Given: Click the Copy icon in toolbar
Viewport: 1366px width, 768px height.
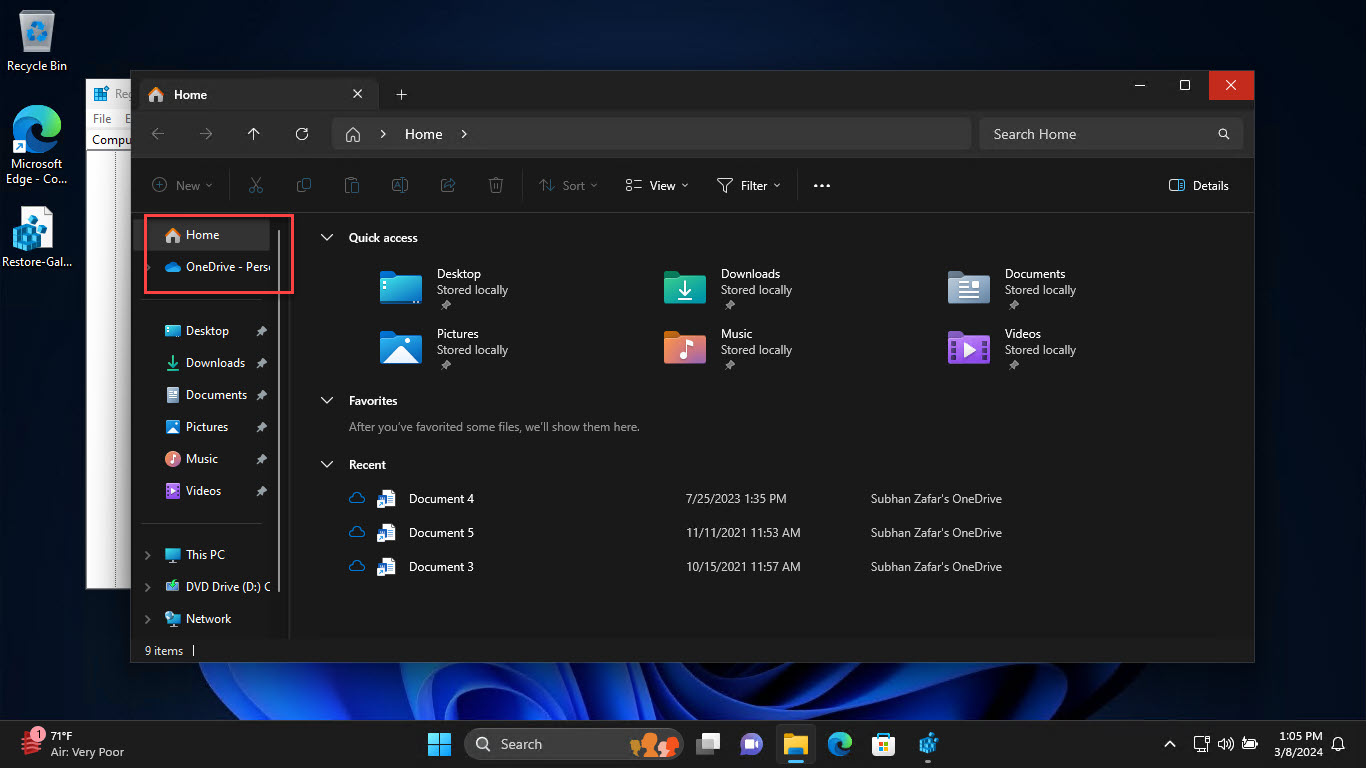Looking at the screenshot, I should coord(303,185).
